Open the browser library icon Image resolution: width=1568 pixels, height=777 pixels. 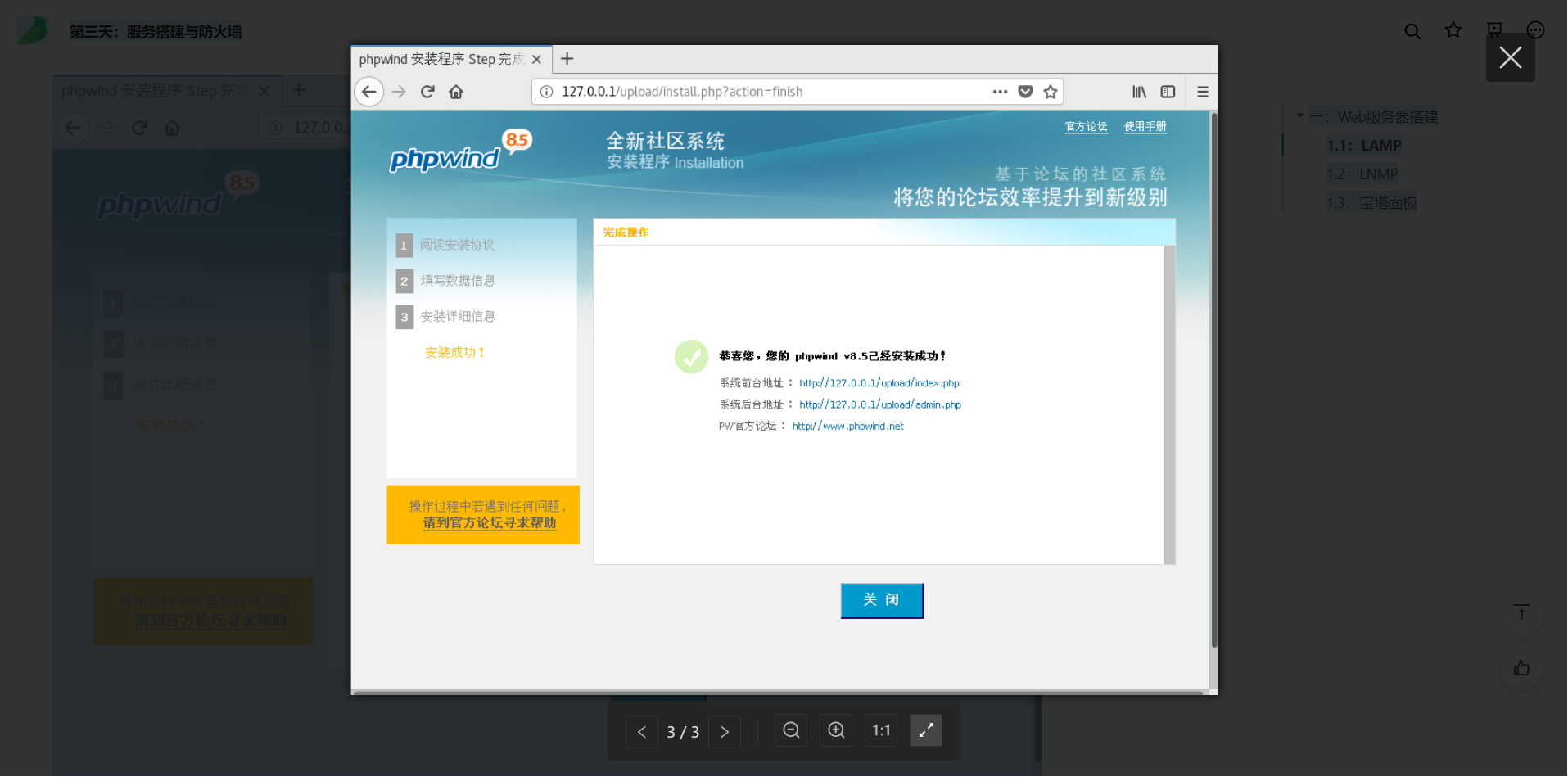pyautogui.click(x=1139, y=92)
